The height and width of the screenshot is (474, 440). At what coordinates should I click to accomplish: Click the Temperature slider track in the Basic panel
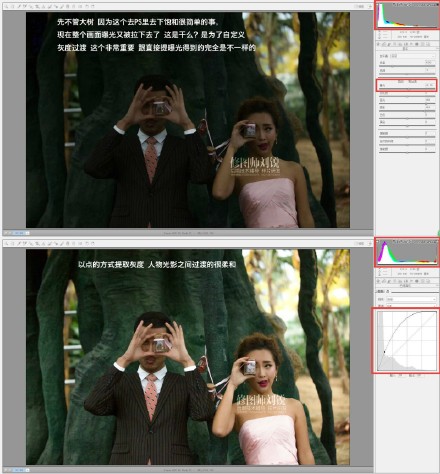coord(407,66)
